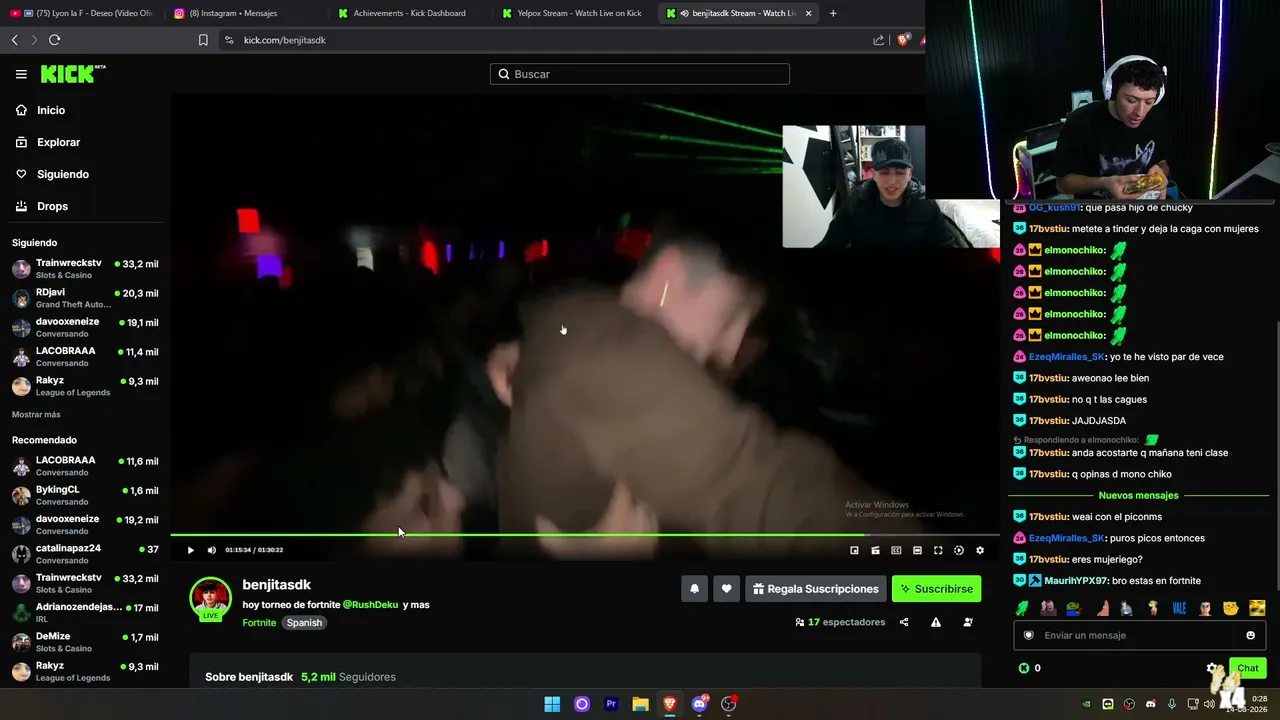The width and height of the screenshot is (1280, 720).
Task: Click the shield identity icon in chat input
Action: click(x=1029, y=635)
